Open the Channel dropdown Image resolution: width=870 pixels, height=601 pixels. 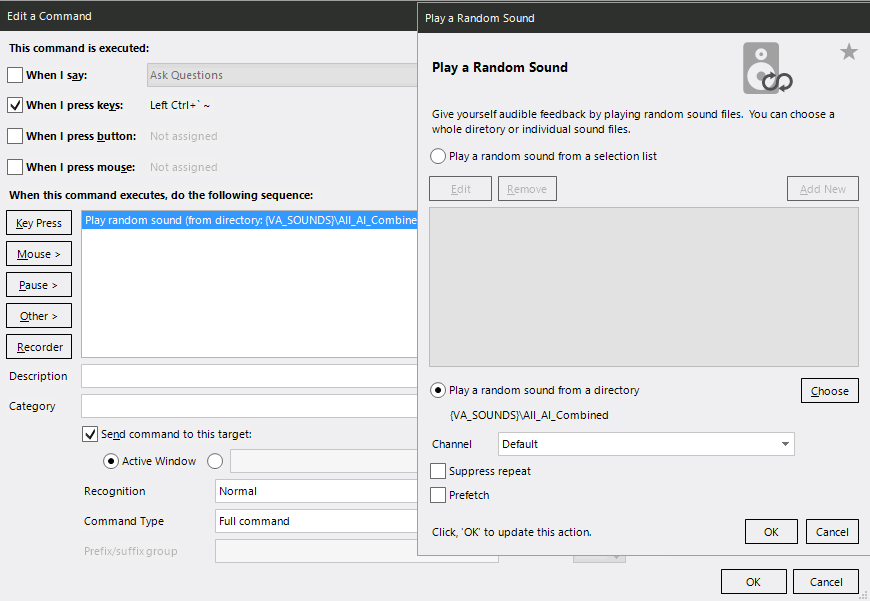coord(646,444)
